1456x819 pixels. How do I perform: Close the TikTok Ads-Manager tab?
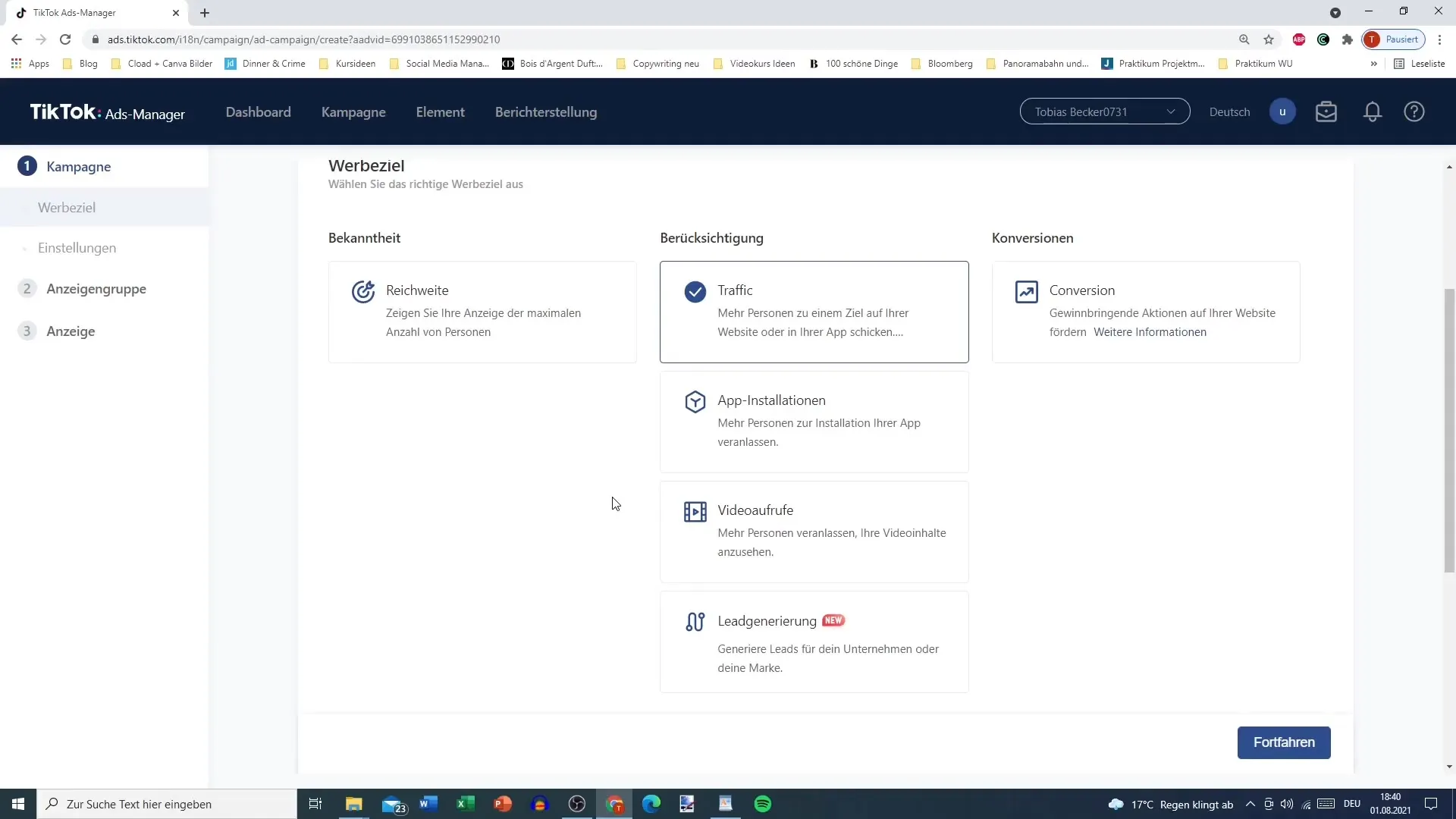pos(176,13)
